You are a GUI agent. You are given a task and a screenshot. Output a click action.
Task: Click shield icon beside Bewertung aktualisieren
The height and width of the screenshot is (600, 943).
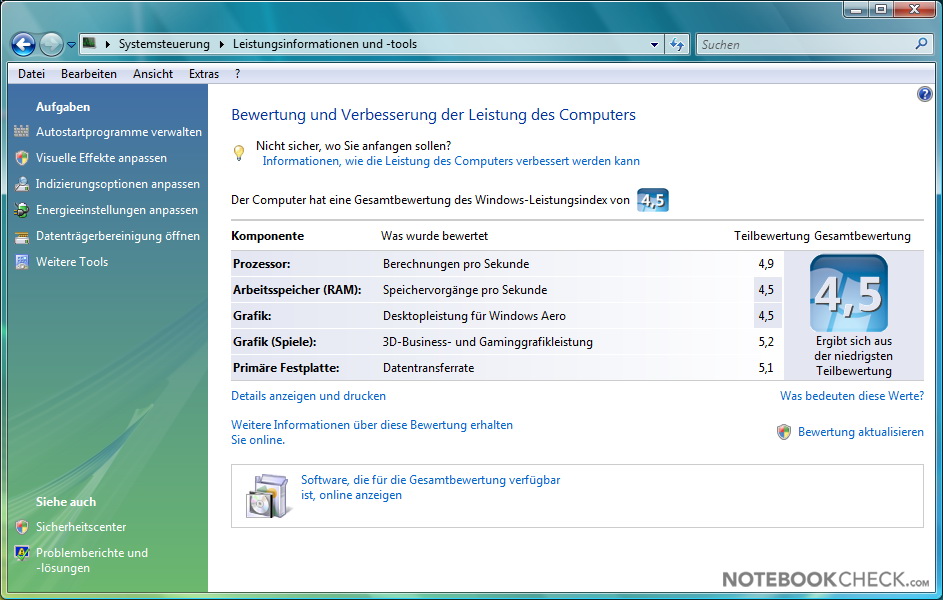pos(784,432)
